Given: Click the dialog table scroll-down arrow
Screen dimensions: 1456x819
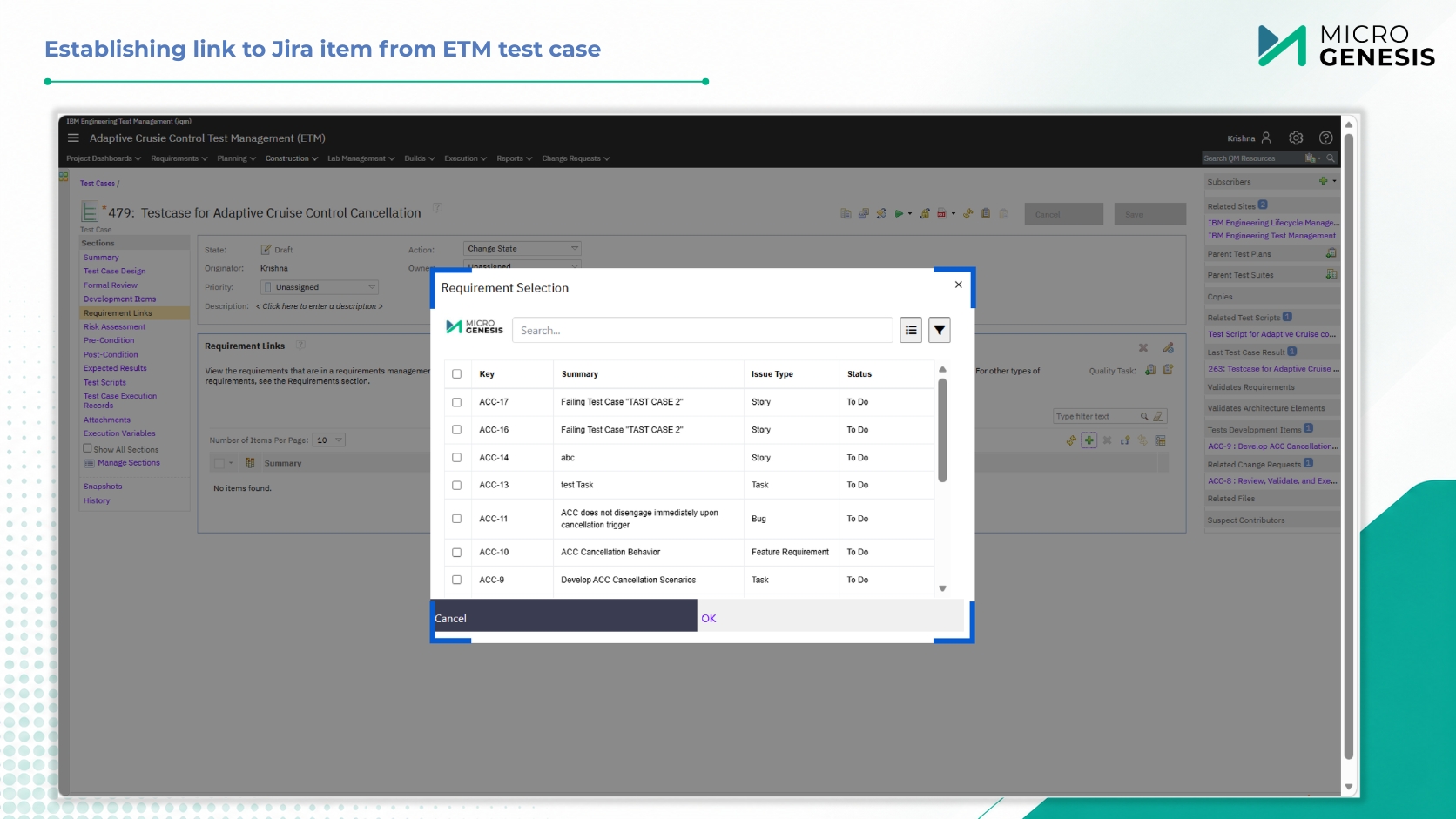Looking at the screenshot, I should tap(942, 588).
